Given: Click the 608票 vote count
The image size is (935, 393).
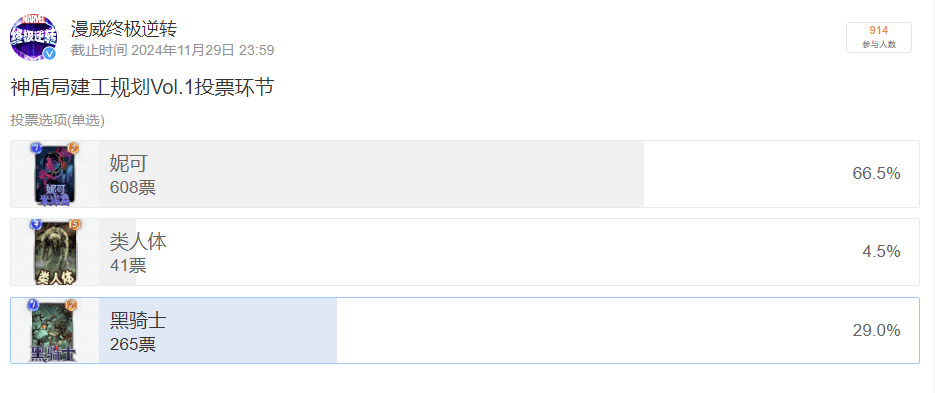Looking at the screenshot, I should [132, 188].
